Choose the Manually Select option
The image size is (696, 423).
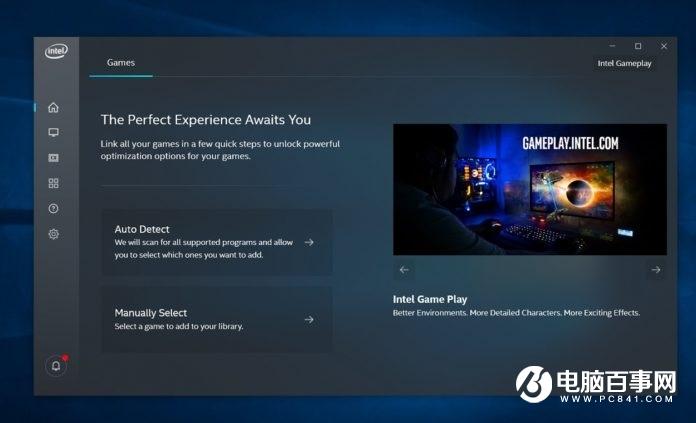click(217, 320)
